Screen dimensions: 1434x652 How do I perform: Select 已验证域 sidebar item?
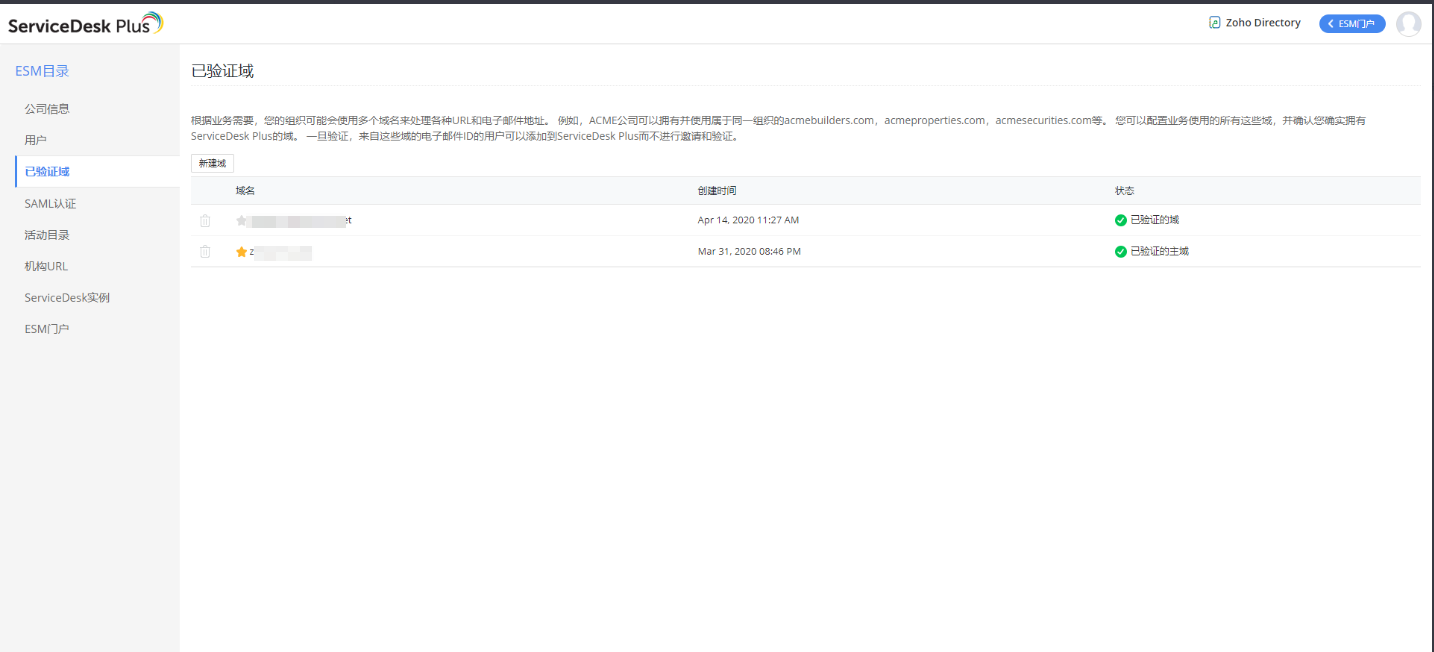click(x=98, y=171)
